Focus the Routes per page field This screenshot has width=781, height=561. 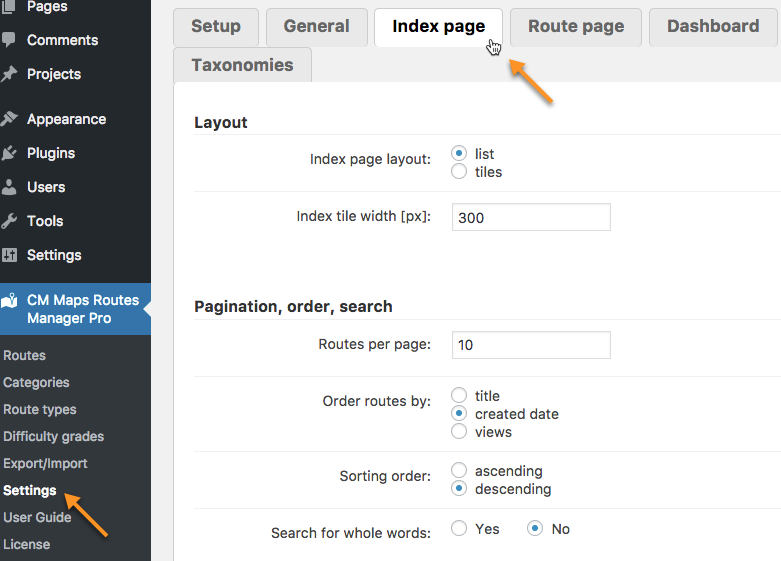click(x=531, y=345)
